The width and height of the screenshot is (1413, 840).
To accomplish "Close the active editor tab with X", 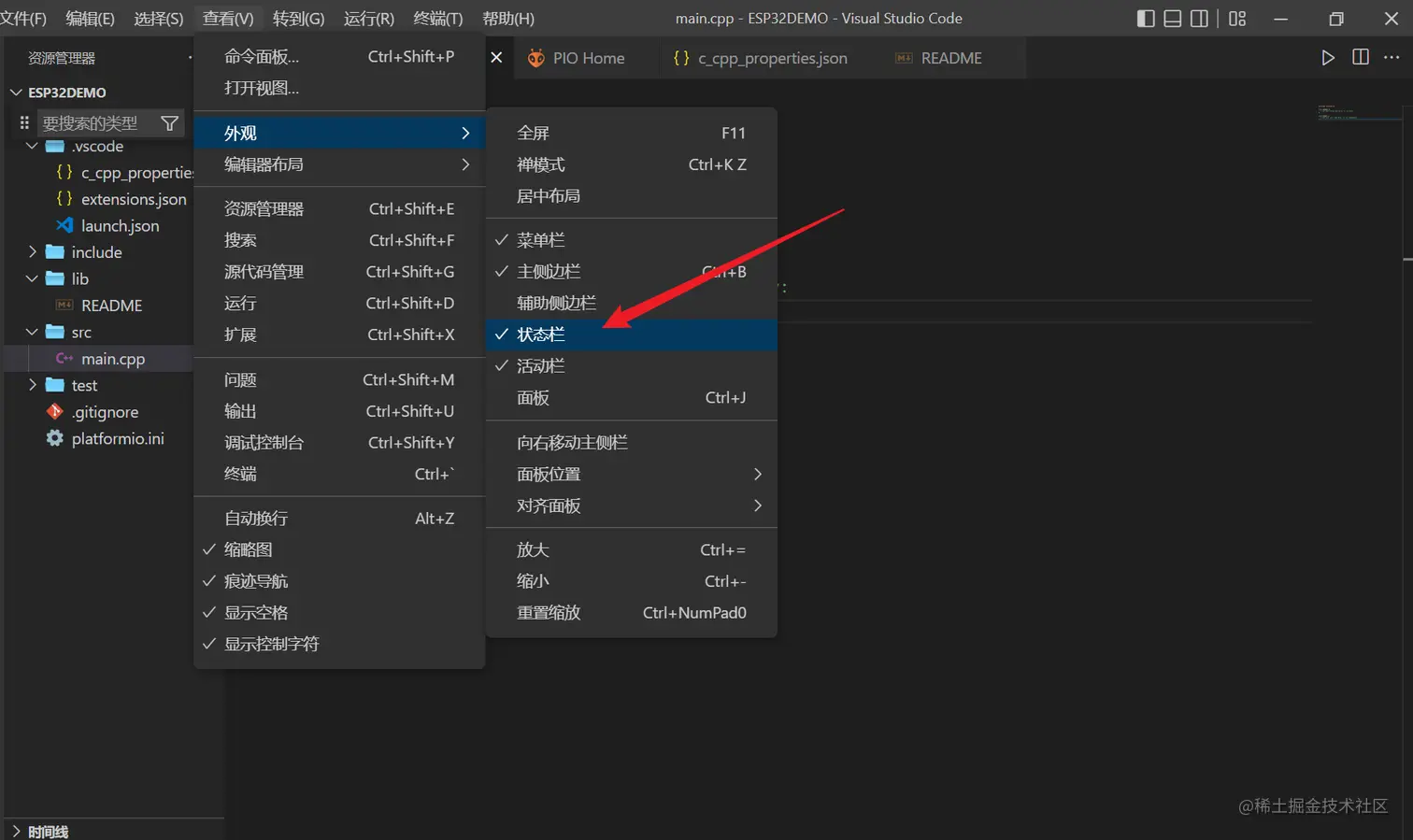I will click(x=496, y=58).
